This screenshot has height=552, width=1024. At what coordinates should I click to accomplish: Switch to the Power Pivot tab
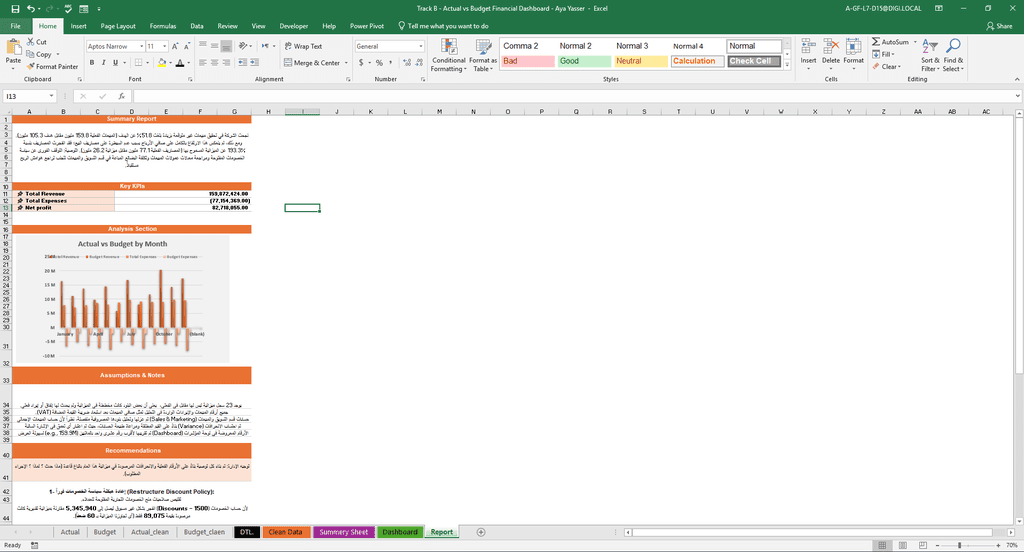click(366, 26)
